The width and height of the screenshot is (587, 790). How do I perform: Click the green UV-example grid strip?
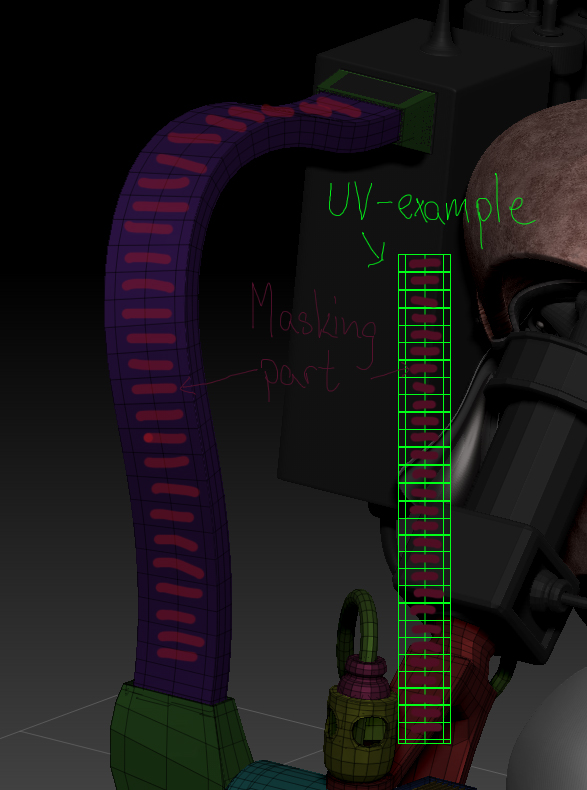pyautogui.click(x=424, y=498)
